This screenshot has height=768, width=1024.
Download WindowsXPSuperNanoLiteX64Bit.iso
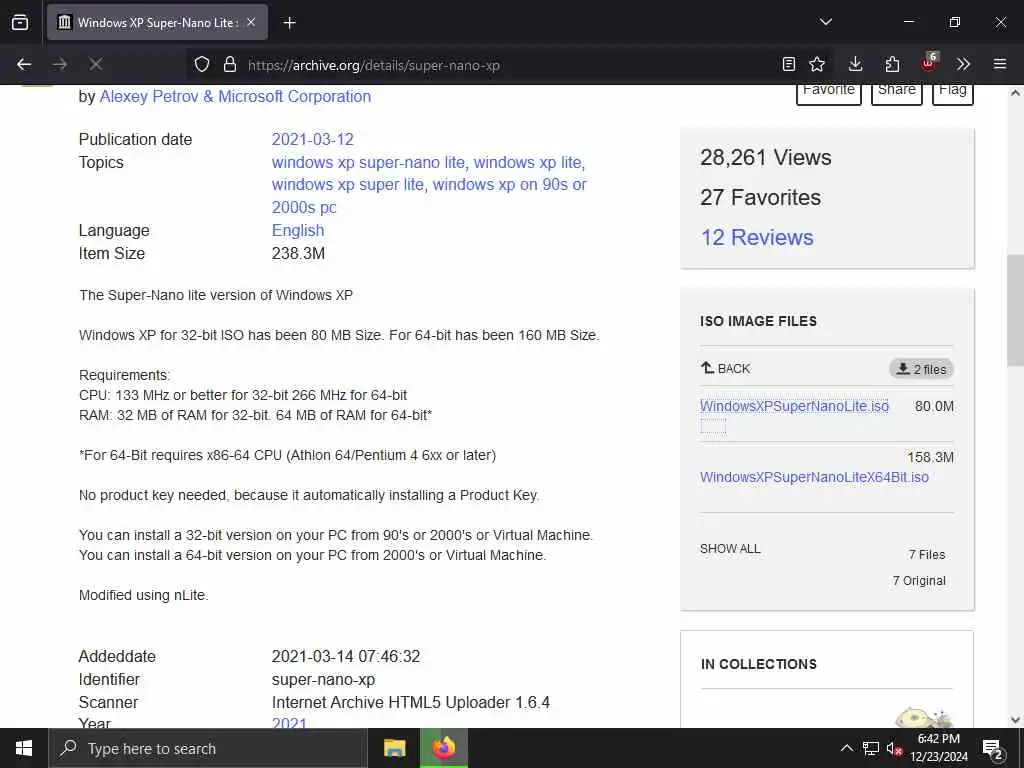(814, 477)
